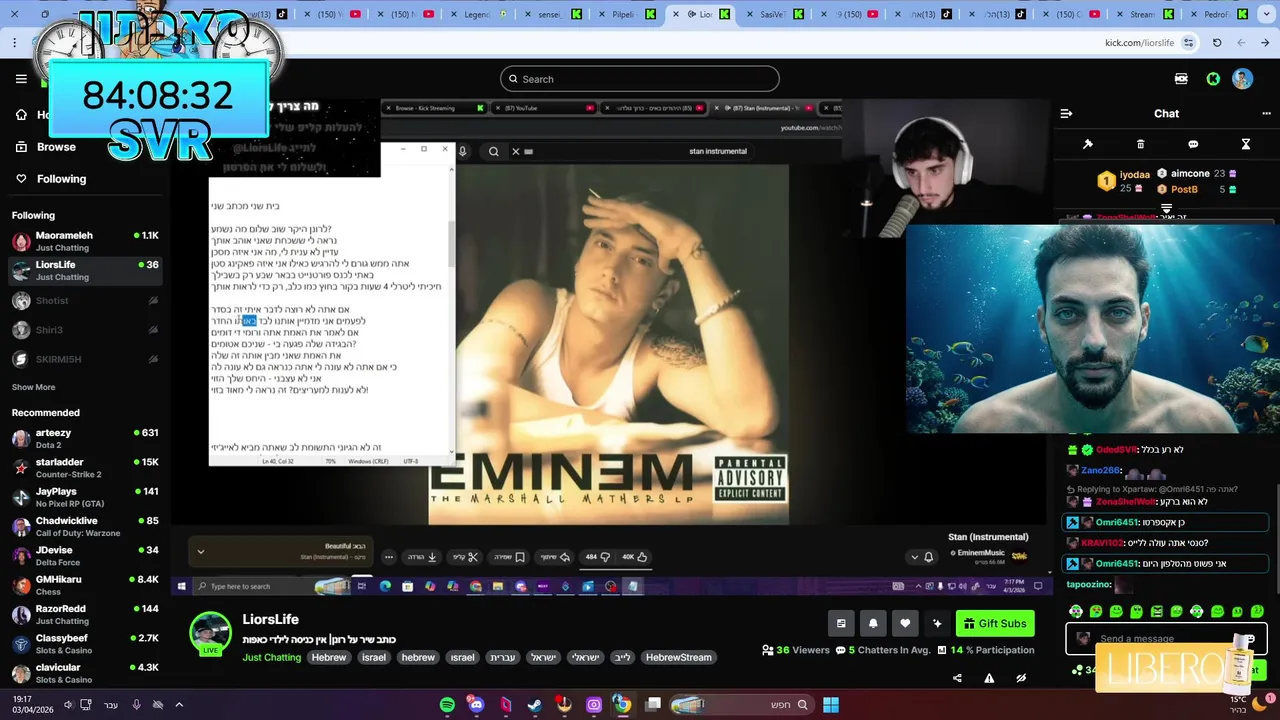Switch to the Legend browser tab

coord(479,15)
